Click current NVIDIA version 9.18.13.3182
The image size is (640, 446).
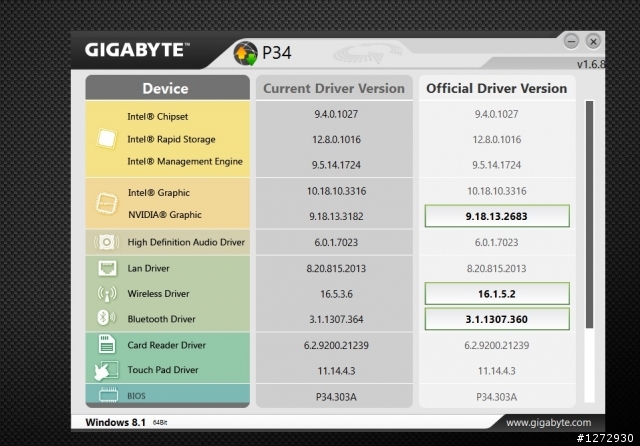pyautogui.click(x=336, y=216)
